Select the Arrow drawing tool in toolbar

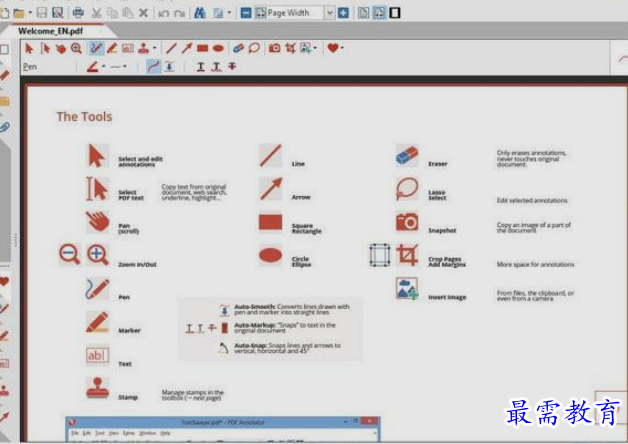point(187,48)
